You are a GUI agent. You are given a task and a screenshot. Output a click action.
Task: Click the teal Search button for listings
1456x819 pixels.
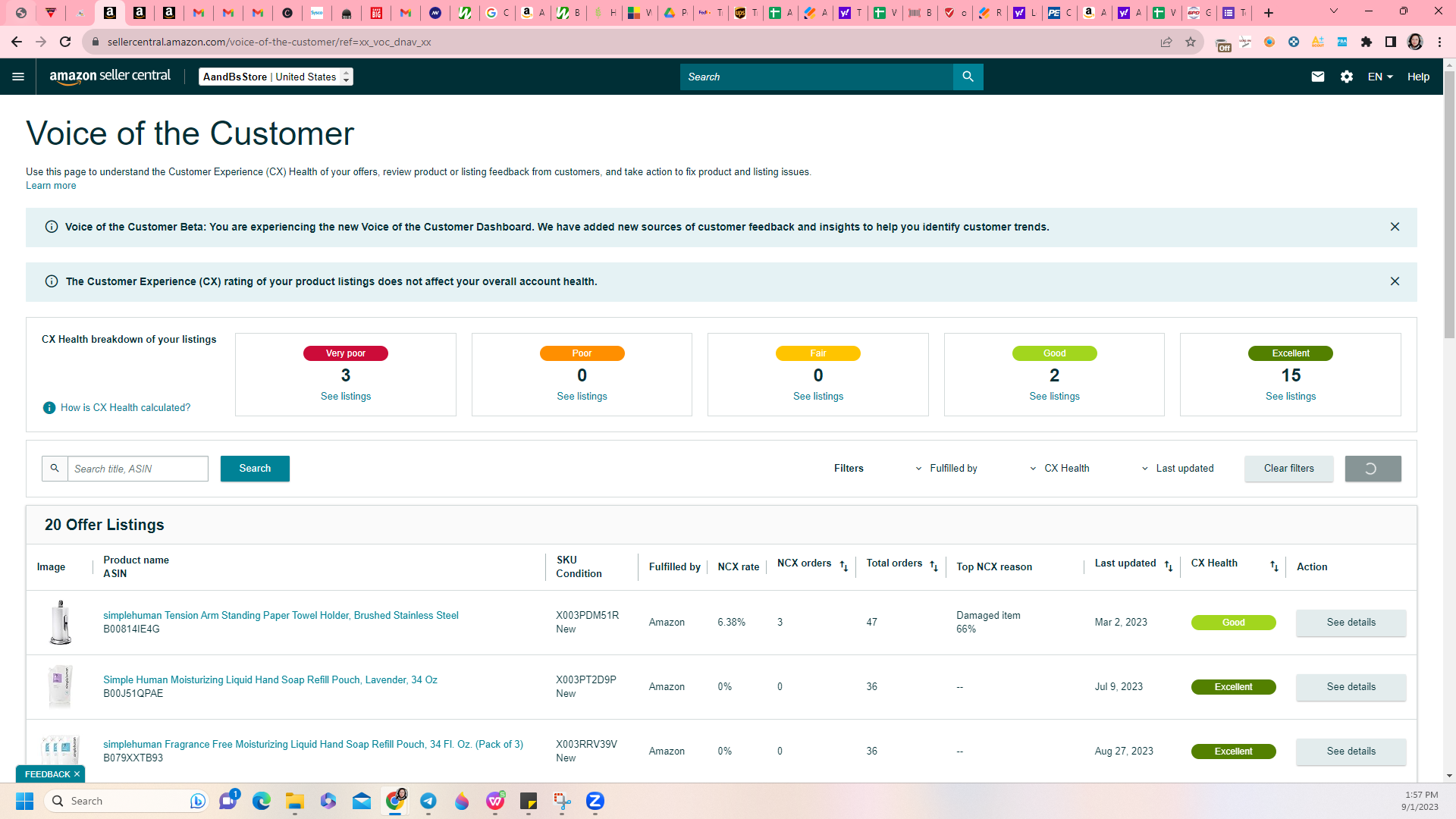[255, 469]
